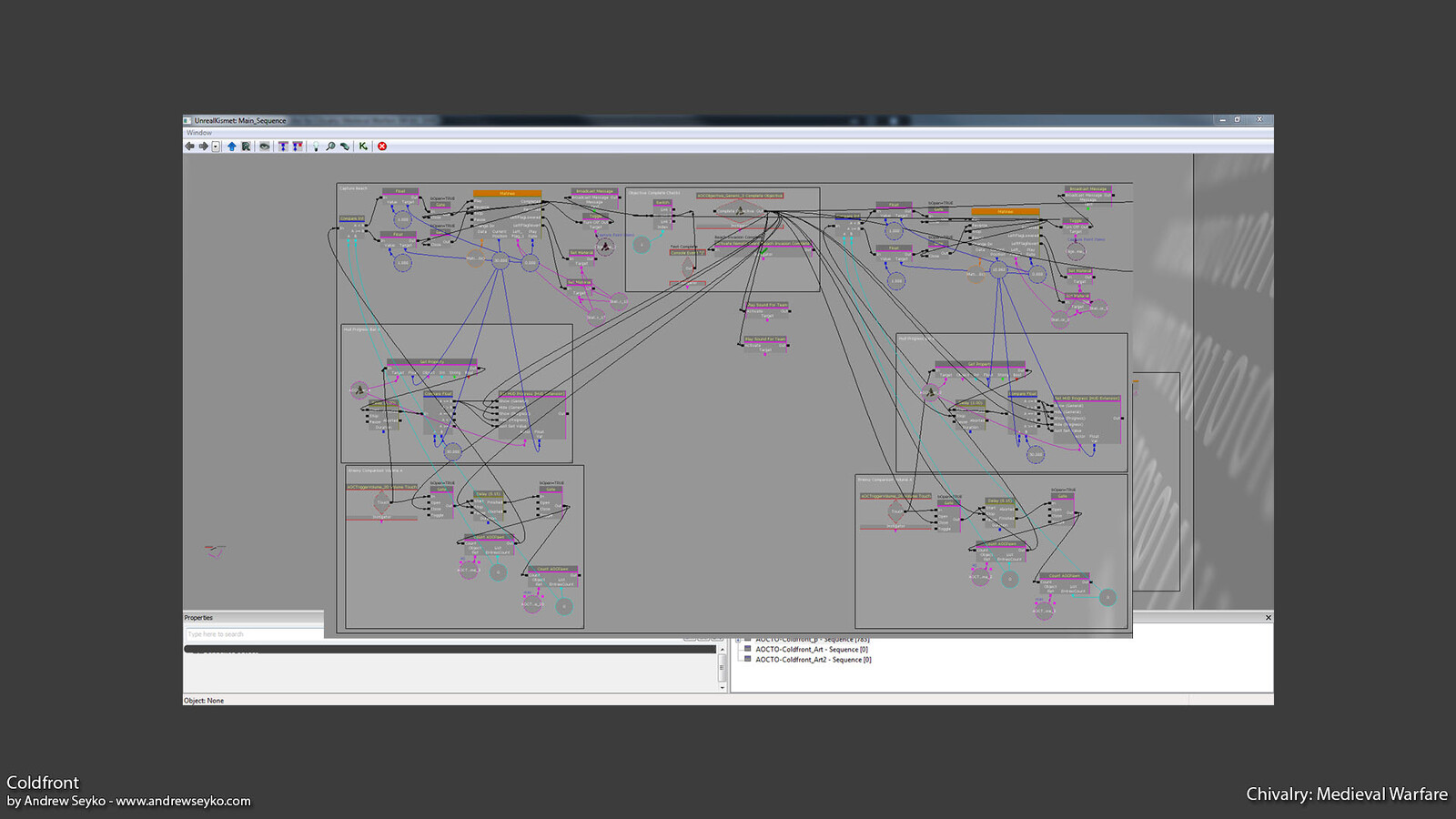Select the upper-left Set Material node
Viewport: 1456px width, 819px height.
581,258
